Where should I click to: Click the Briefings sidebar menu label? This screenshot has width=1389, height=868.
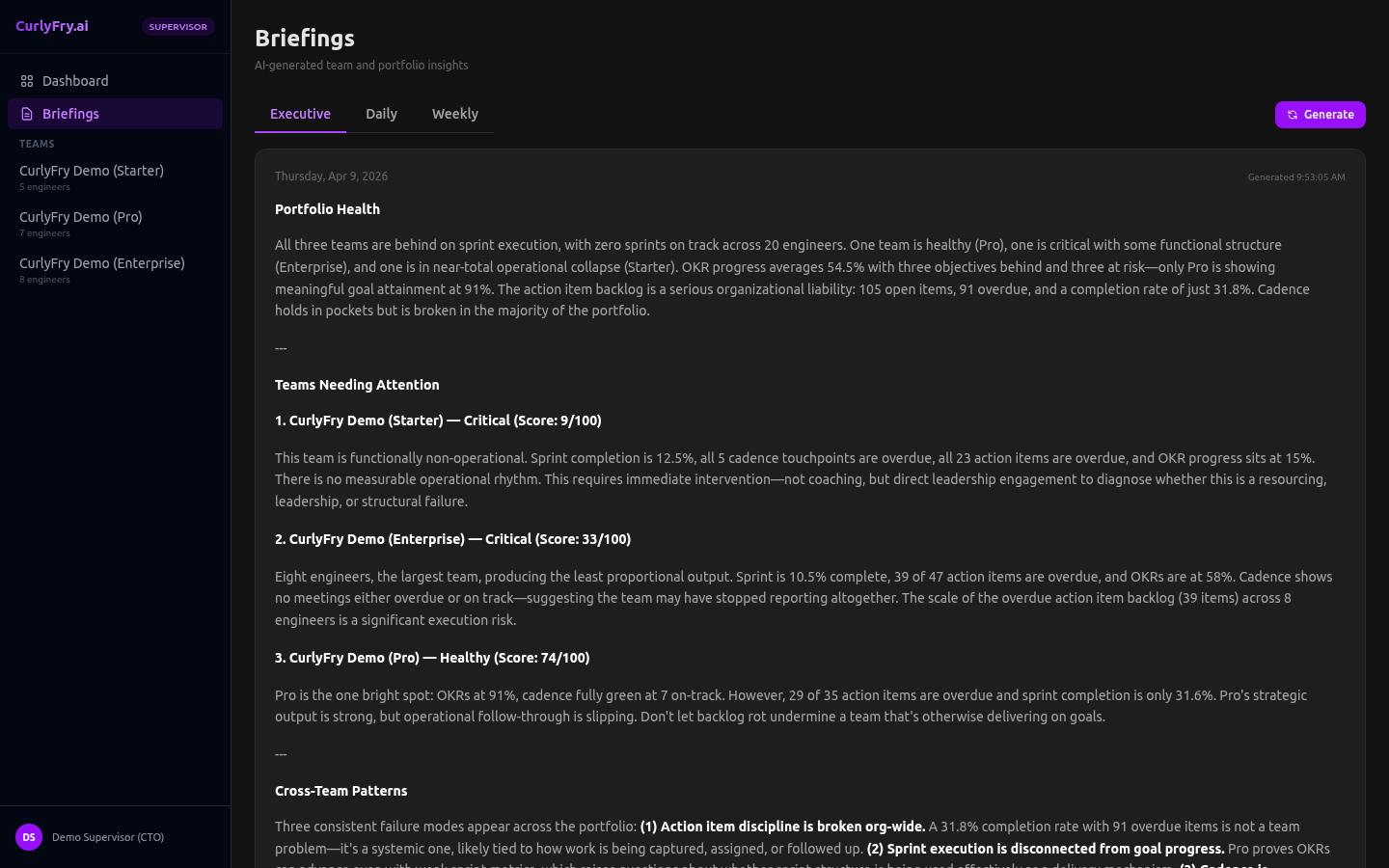click(70, 114)
